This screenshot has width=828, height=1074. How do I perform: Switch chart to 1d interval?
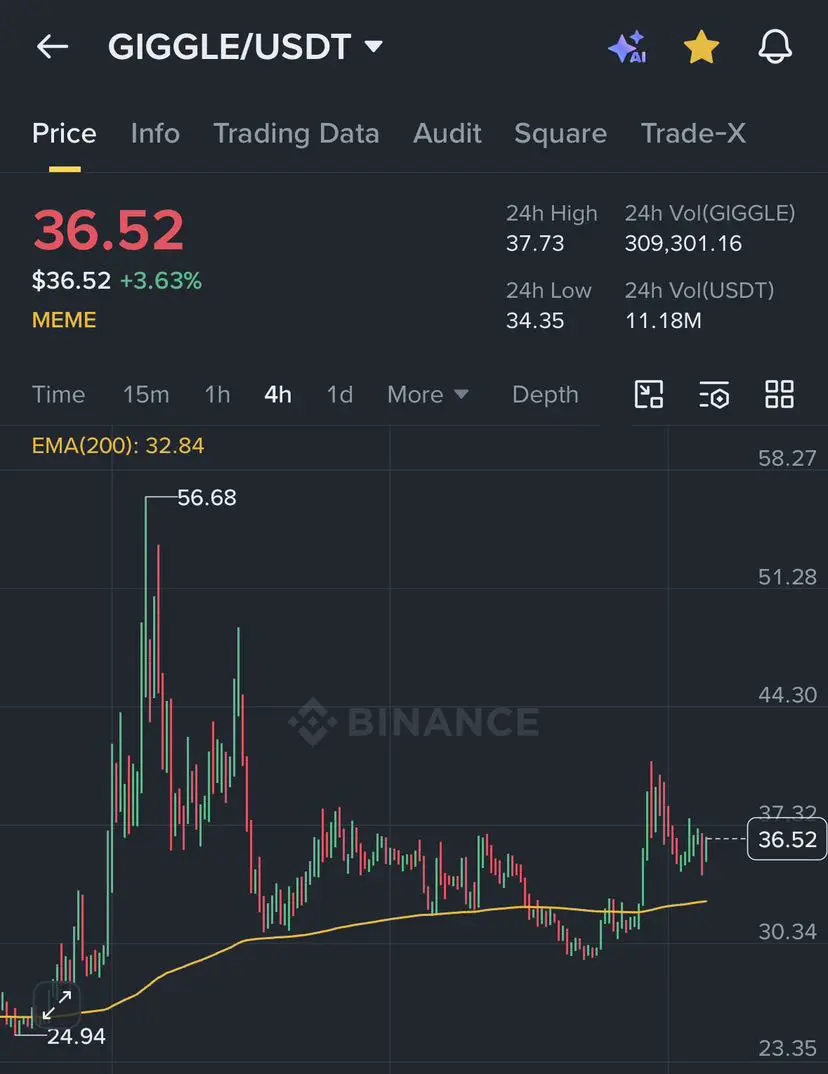point(340,395)
